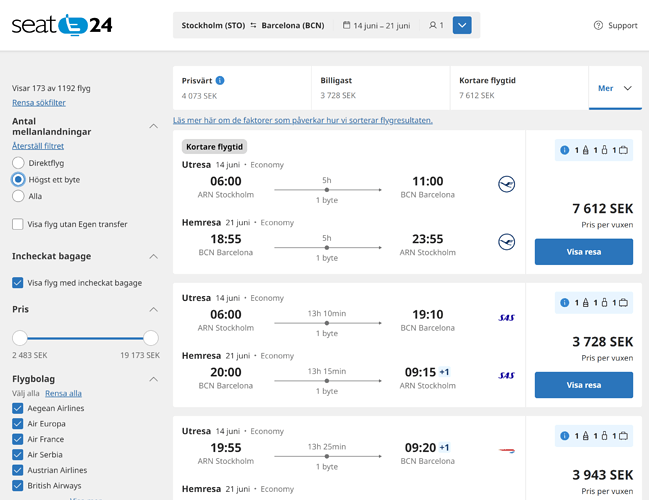
Task: Select Högst ett byte radio option
Action: (18, 179)
